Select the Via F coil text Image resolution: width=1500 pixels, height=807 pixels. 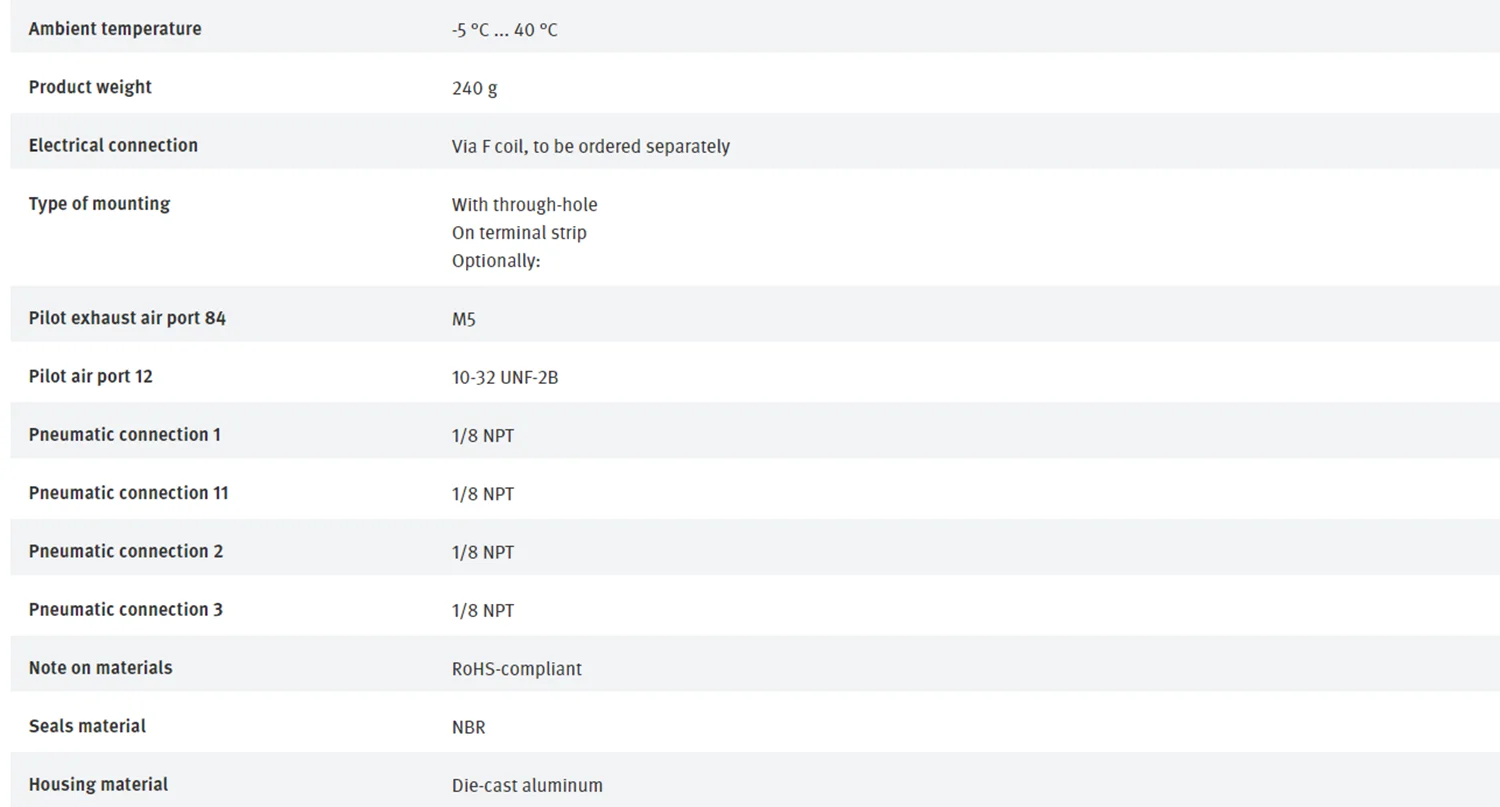click(x=590, y=146)
